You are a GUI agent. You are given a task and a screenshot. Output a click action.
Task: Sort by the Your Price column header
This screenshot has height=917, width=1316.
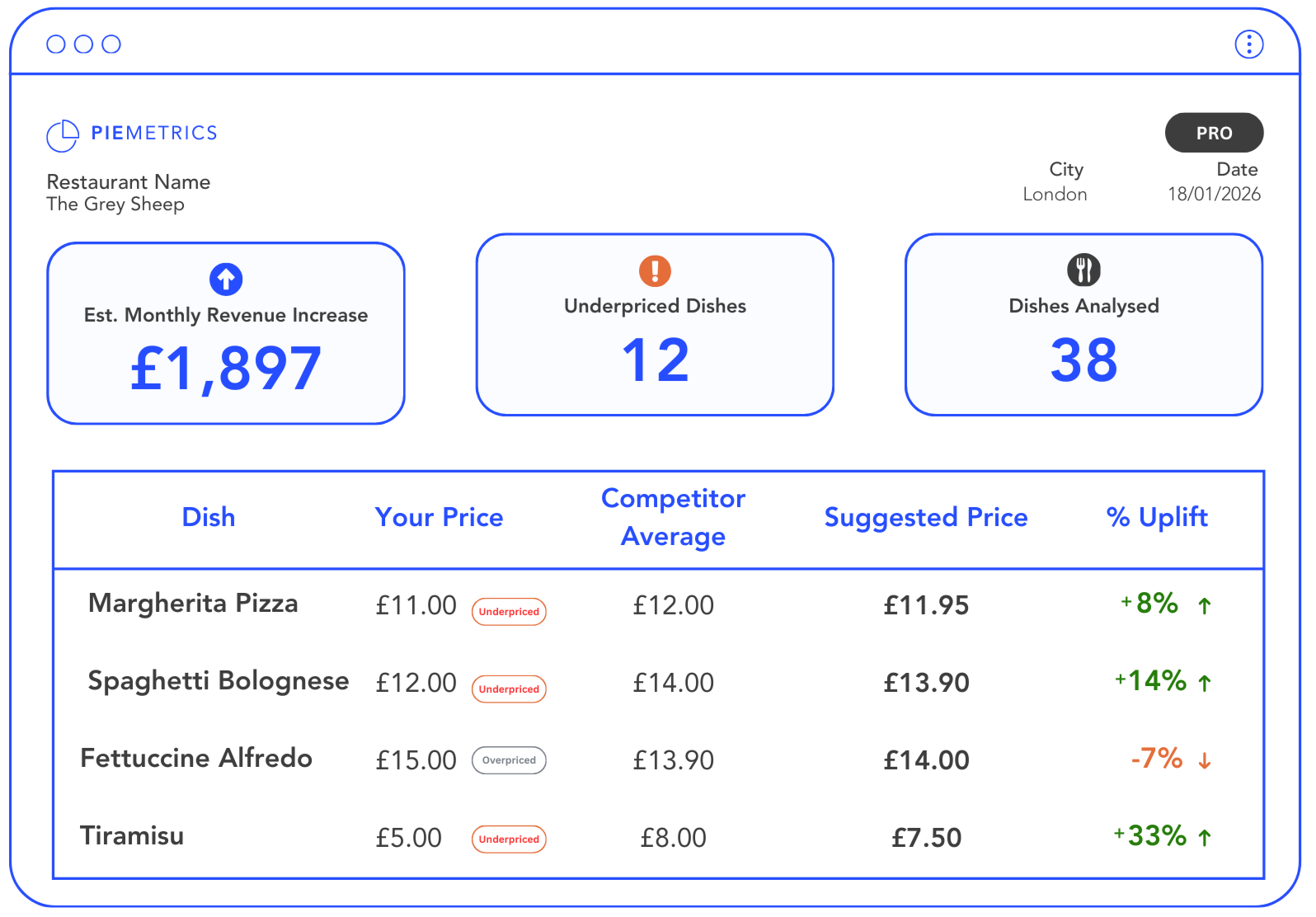coord(439,517)
